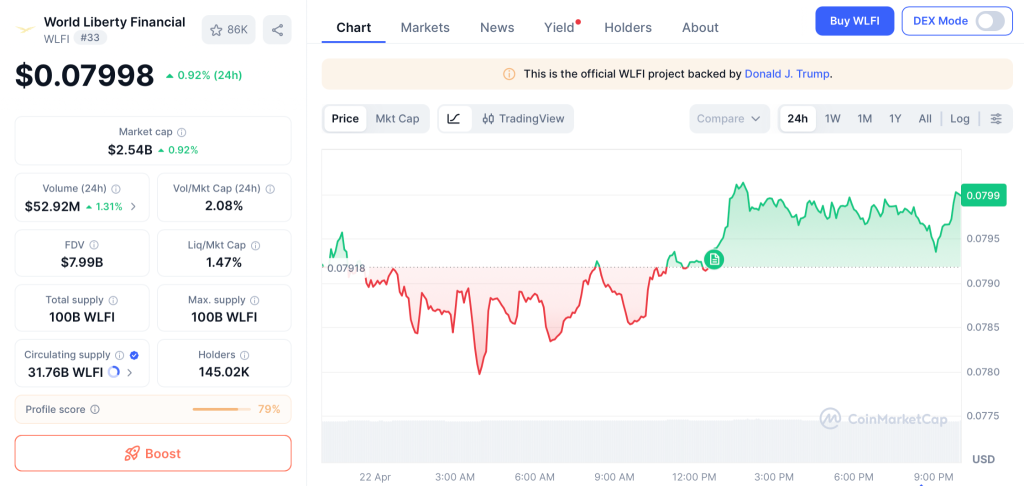The width and height of the screenshot is (1024, 486).
Task: Click the Holders info icon
Action: coord(245,355)
